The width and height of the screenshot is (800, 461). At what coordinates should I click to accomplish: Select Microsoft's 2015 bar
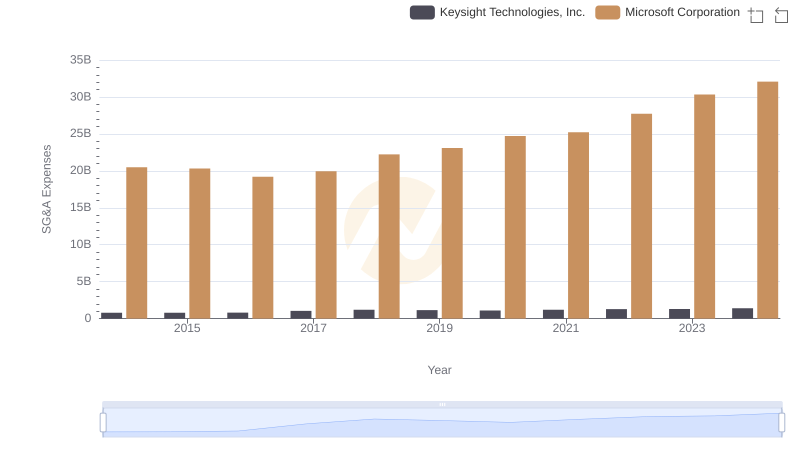pos(199,243)
